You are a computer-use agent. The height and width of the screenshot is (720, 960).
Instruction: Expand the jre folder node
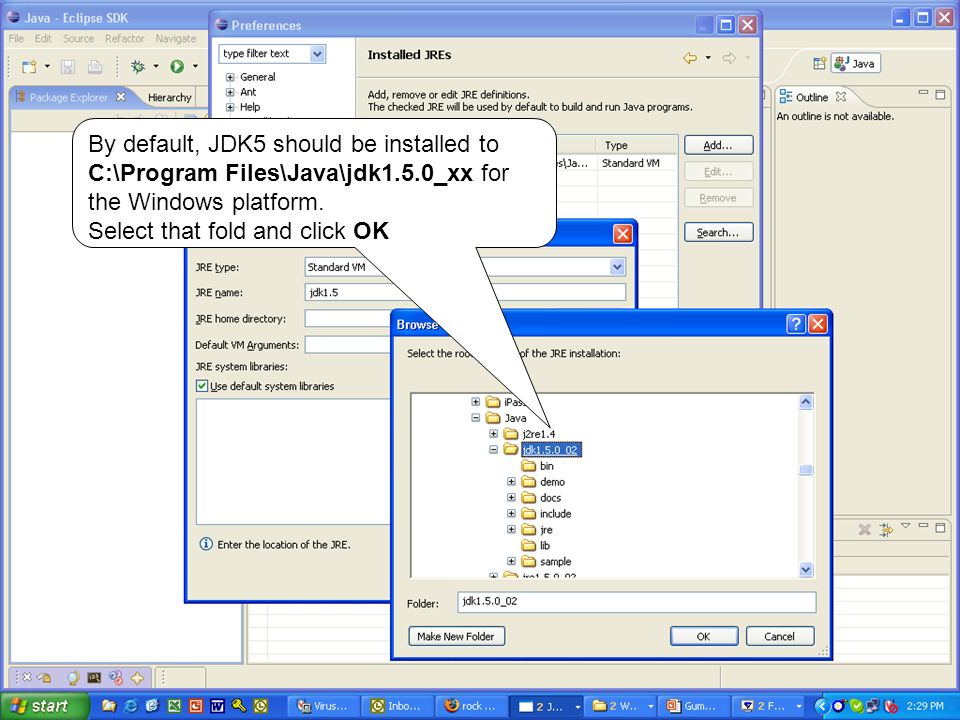pyautogui.click(x=511, y=529)
